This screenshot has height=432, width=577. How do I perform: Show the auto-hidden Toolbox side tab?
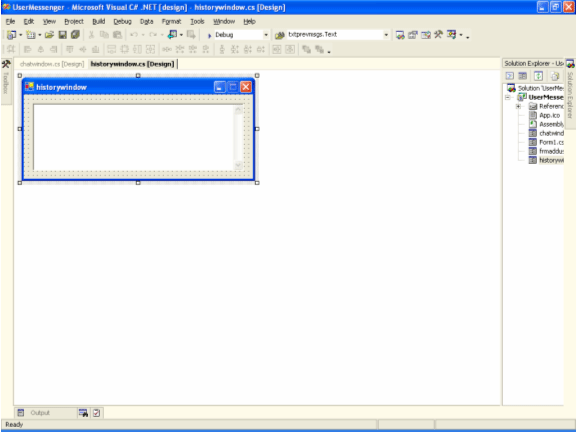coord(6,81)
